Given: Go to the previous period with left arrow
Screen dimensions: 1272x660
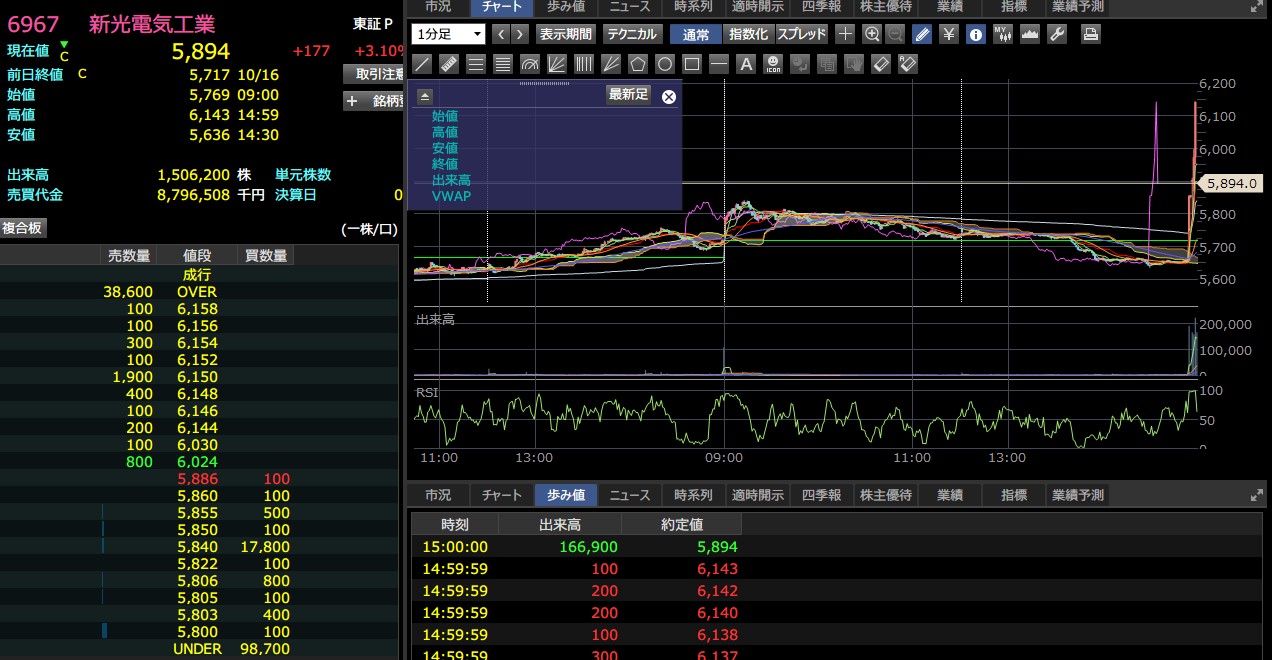Looking at the screenshot, I should pos(503,34).
